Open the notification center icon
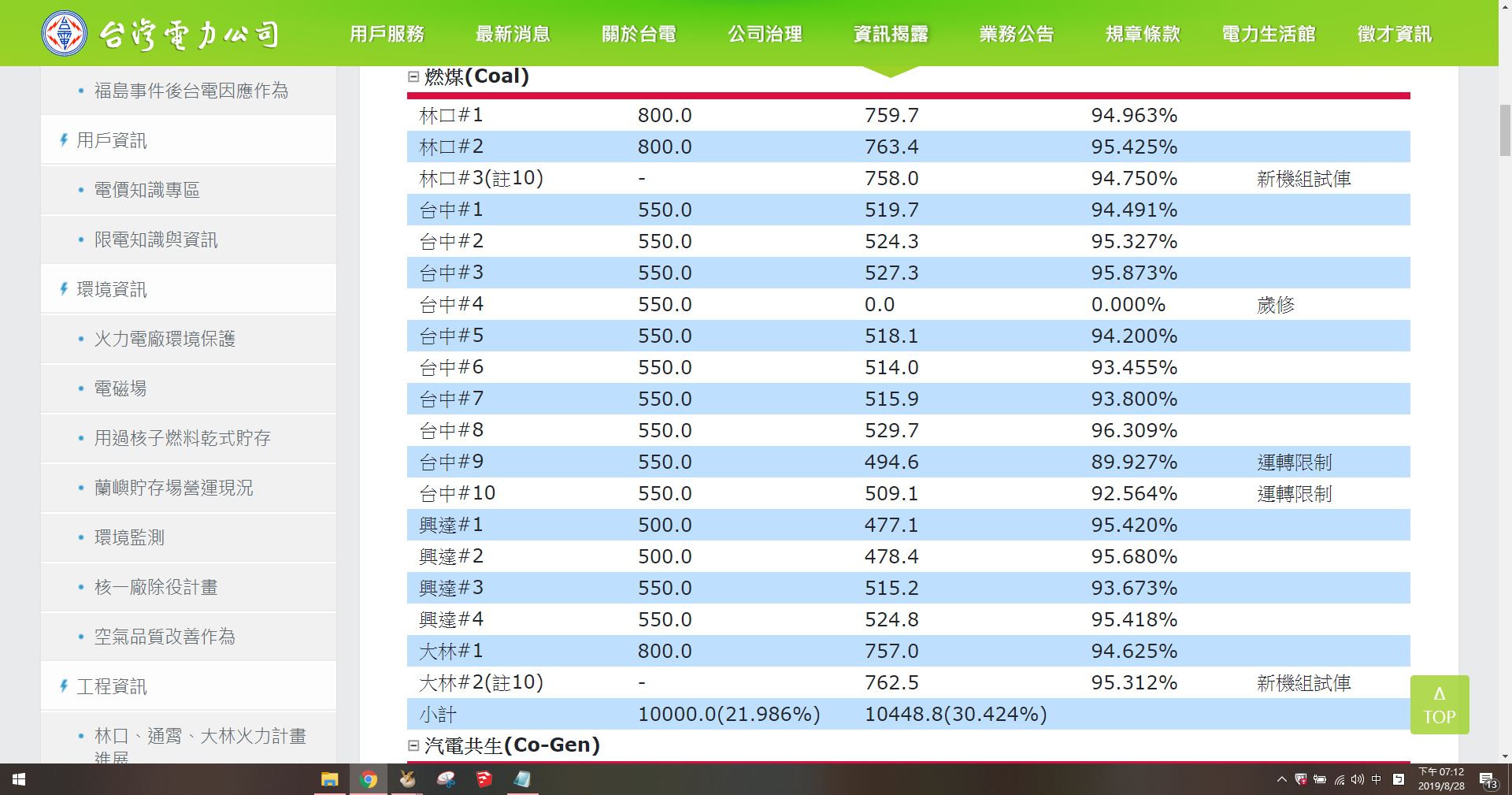Image resolution: width=1512 pixels, height=795 pixels. click(1489, 780)
